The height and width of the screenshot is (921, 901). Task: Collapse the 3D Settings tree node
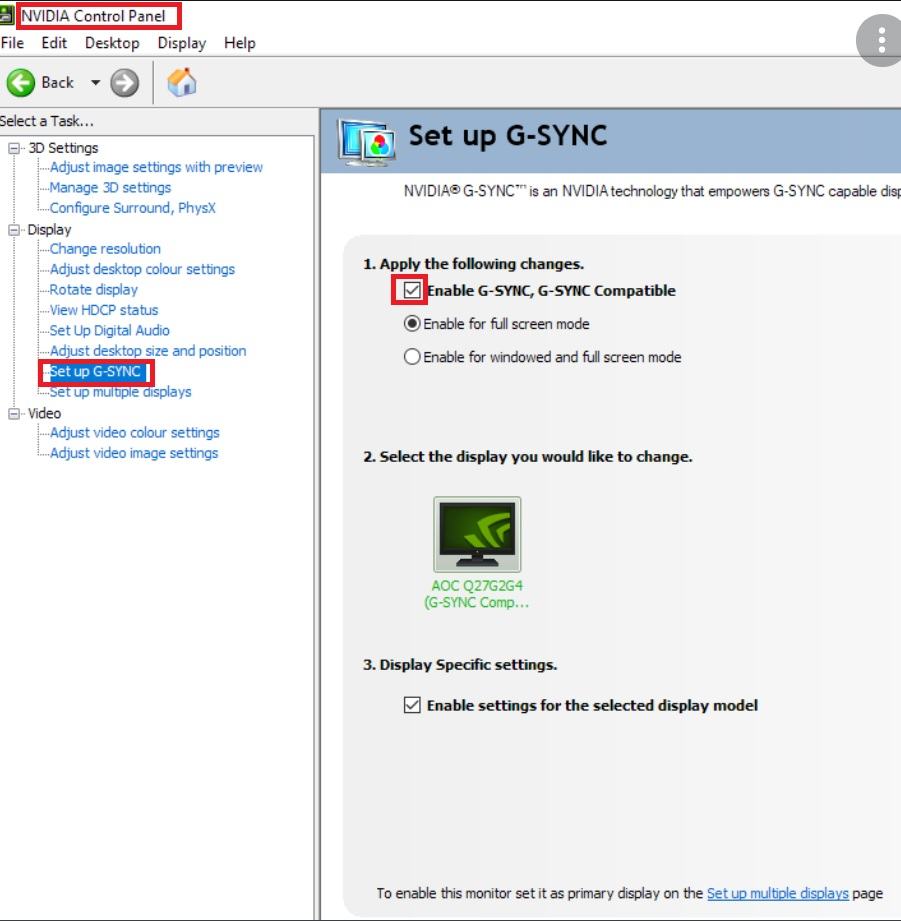point(14,148)
